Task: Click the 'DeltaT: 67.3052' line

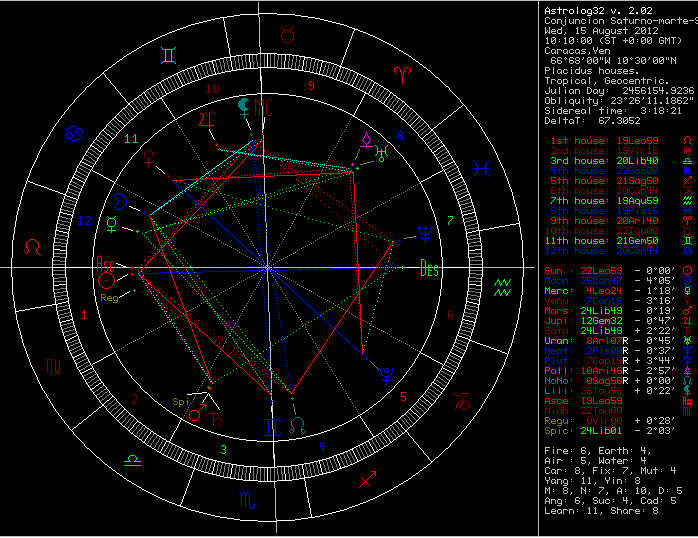Action: click(x=592, y=121)
